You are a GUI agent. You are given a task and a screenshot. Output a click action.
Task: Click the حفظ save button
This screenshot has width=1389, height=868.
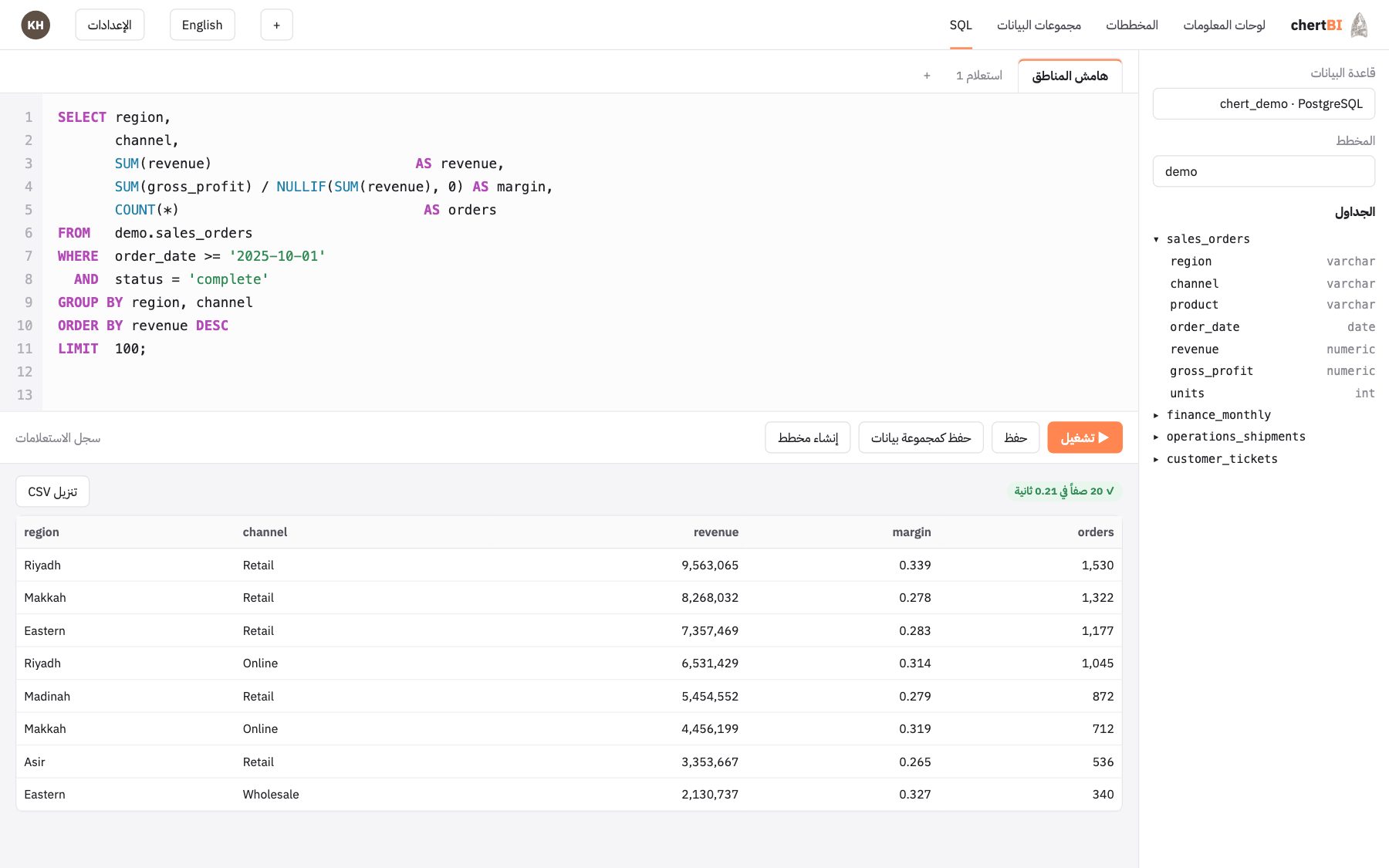pyautogui.click(x=1016, y=437)
